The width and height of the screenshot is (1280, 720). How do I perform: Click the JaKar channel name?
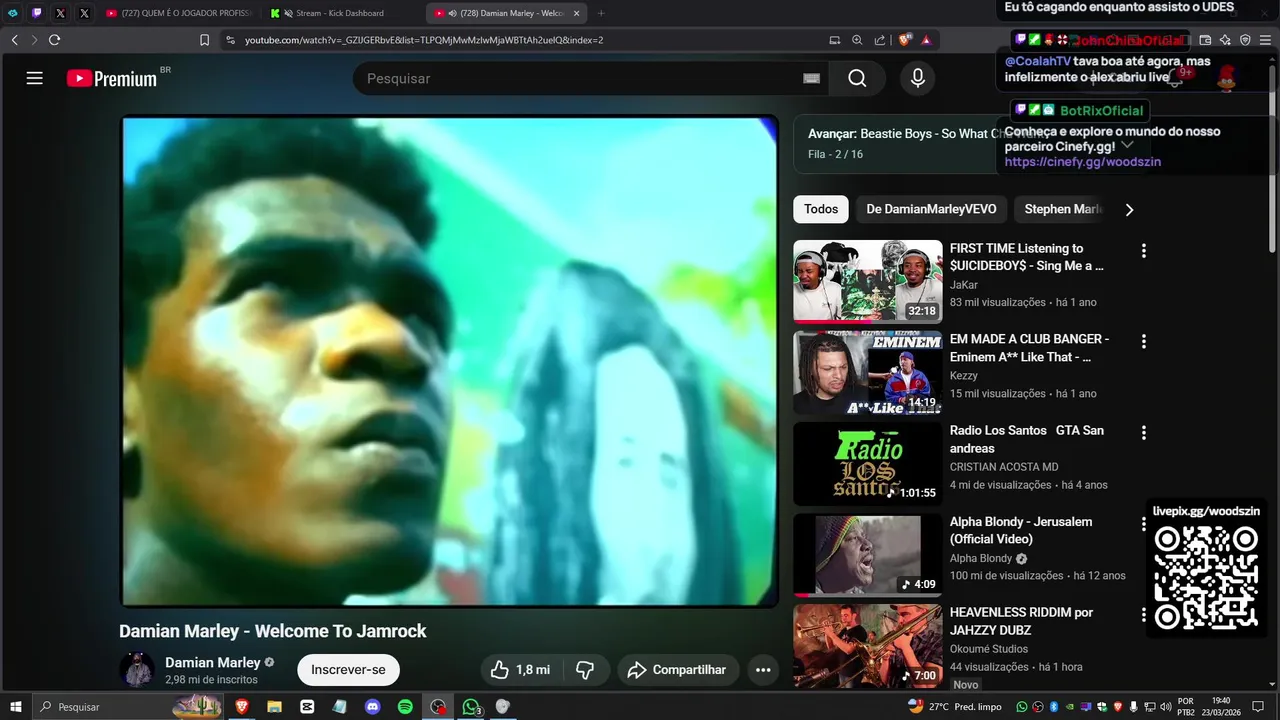(x=964, y=285)
